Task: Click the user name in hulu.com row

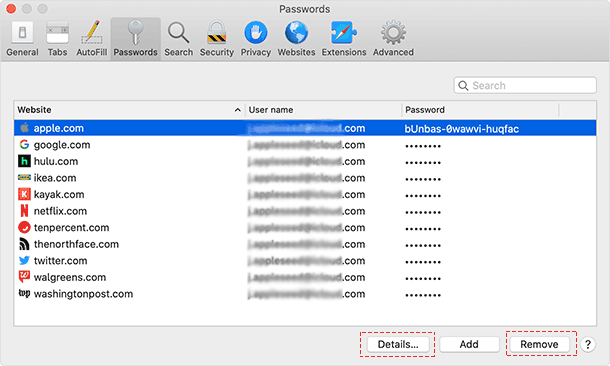Action: [x=307, y=161]
